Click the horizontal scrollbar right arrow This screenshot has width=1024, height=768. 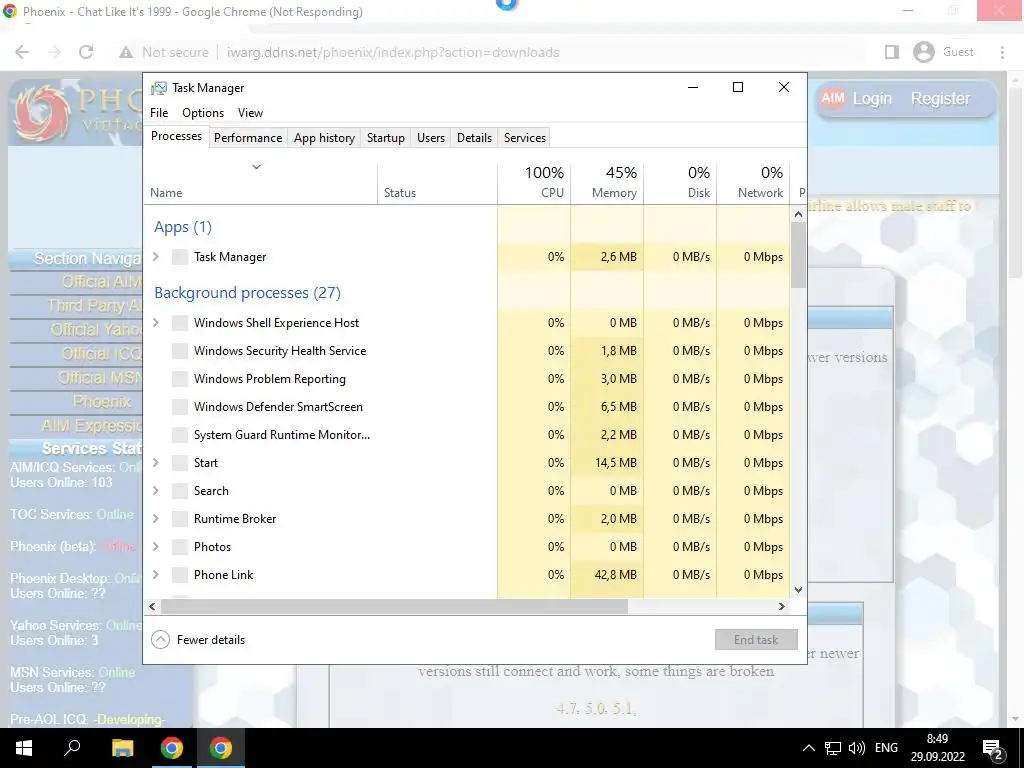(782, 607)
